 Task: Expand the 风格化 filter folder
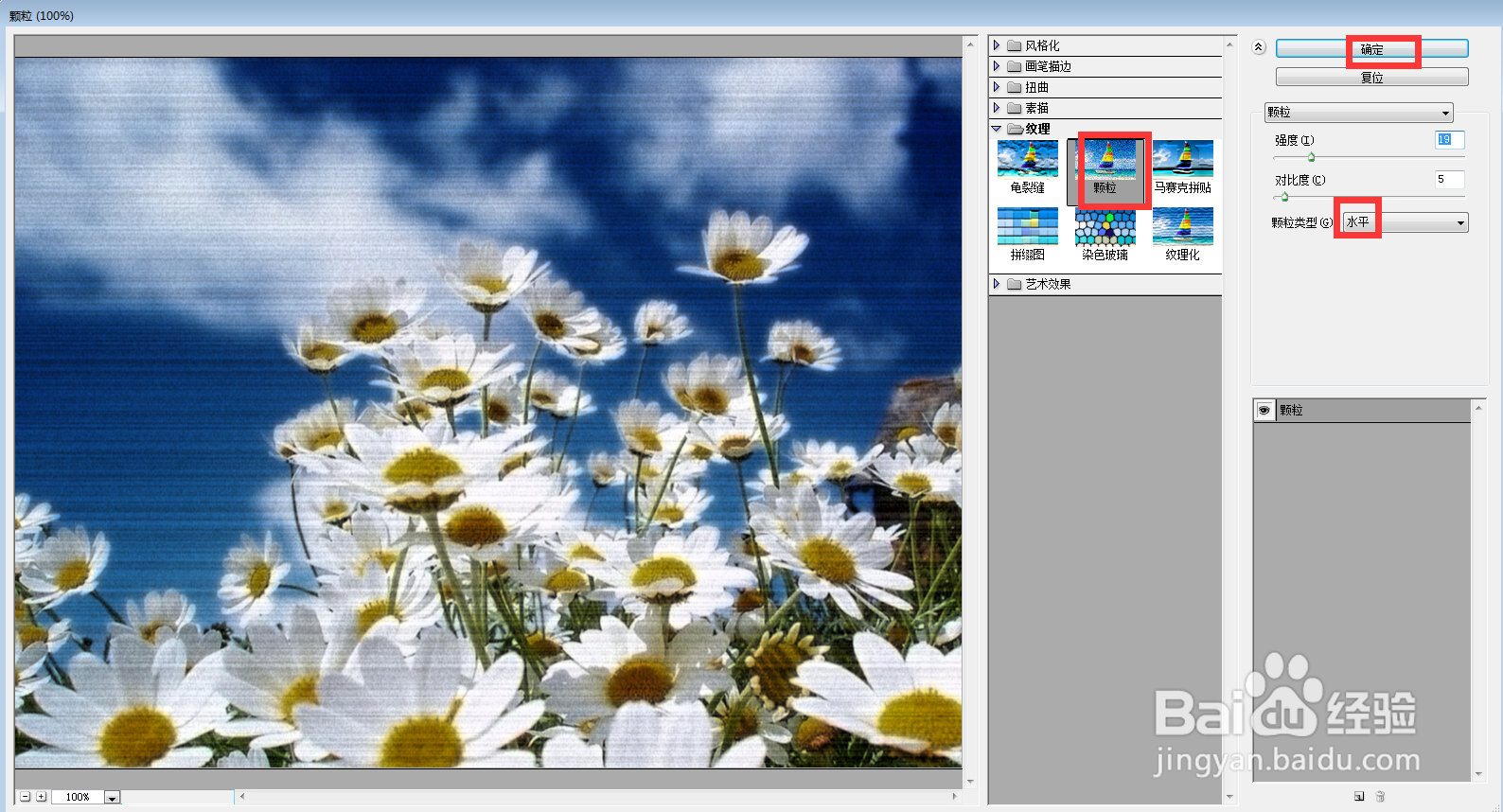click(997, 45)
